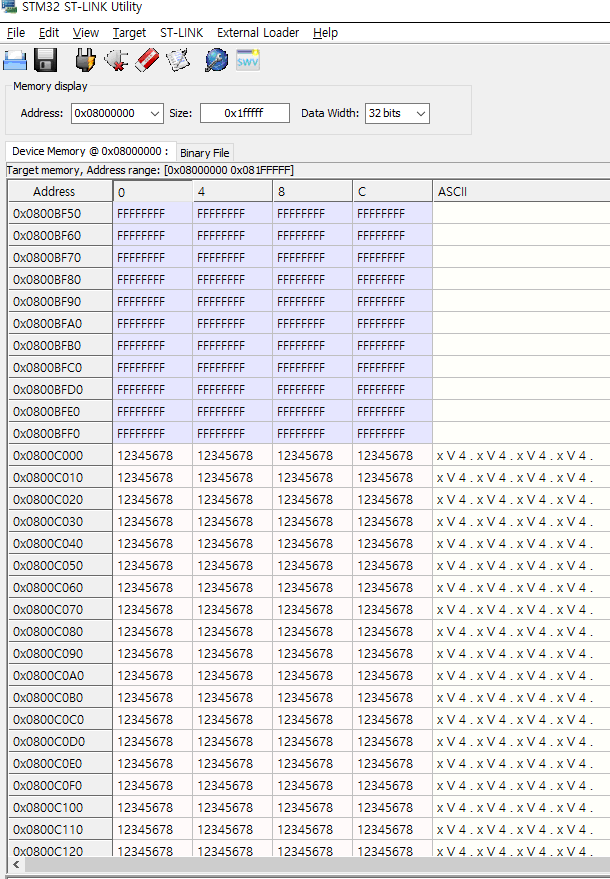Click the Open file toolbar icon
610x879 pixels.
[15, 61]
